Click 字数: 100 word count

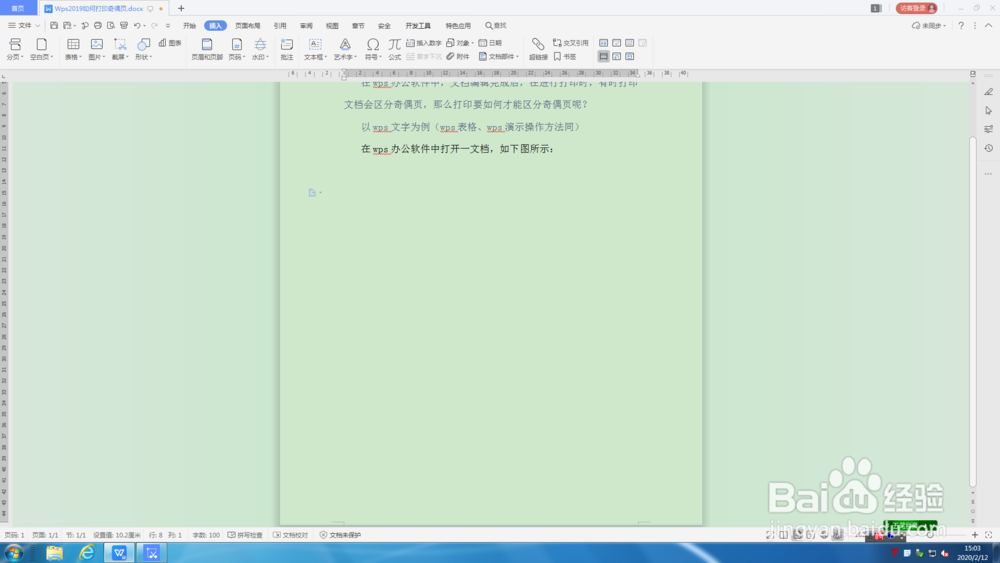pos(205,535)
